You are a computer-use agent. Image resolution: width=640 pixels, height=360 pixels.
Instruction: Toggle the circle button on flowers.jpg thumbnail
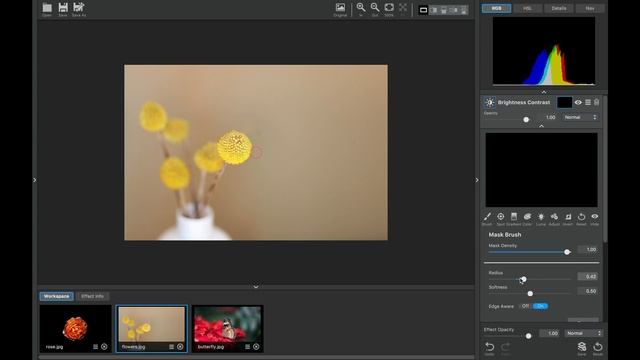pyautogui.click(x=180, y=347)
